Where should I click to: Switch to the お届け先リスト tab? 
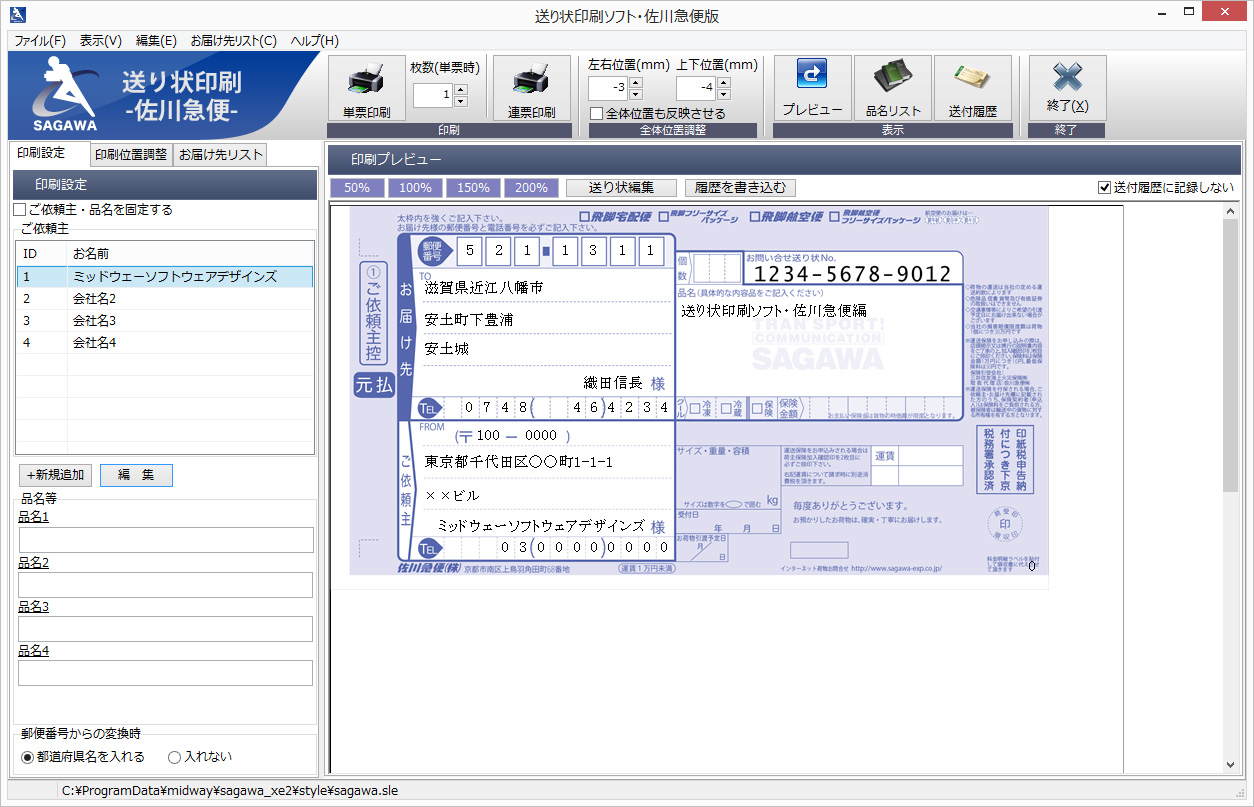coord(221,155)
